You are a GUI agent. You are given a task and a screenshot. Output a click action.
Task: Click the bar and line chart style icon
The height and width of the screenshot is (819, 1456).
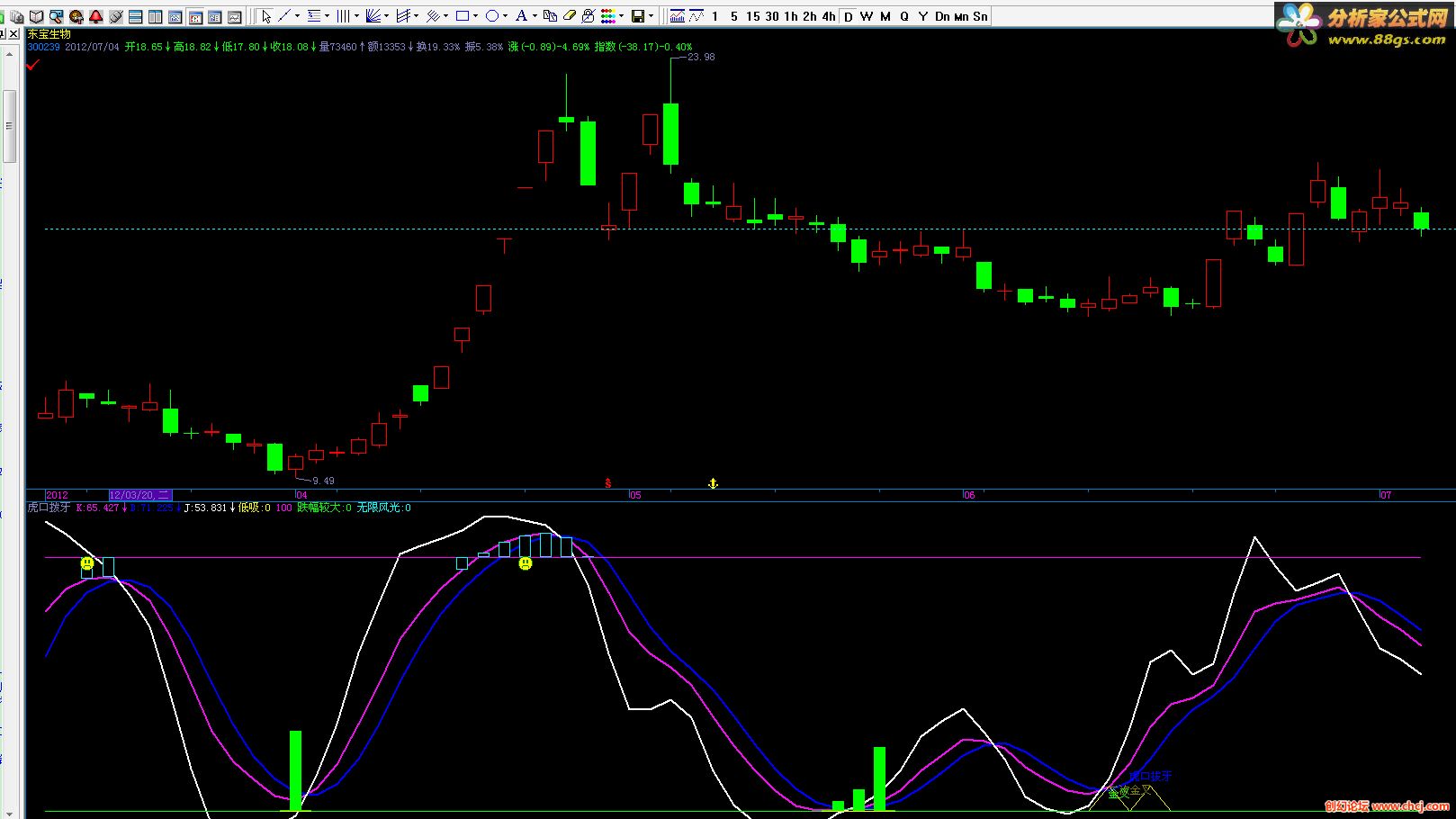point(677,16)
